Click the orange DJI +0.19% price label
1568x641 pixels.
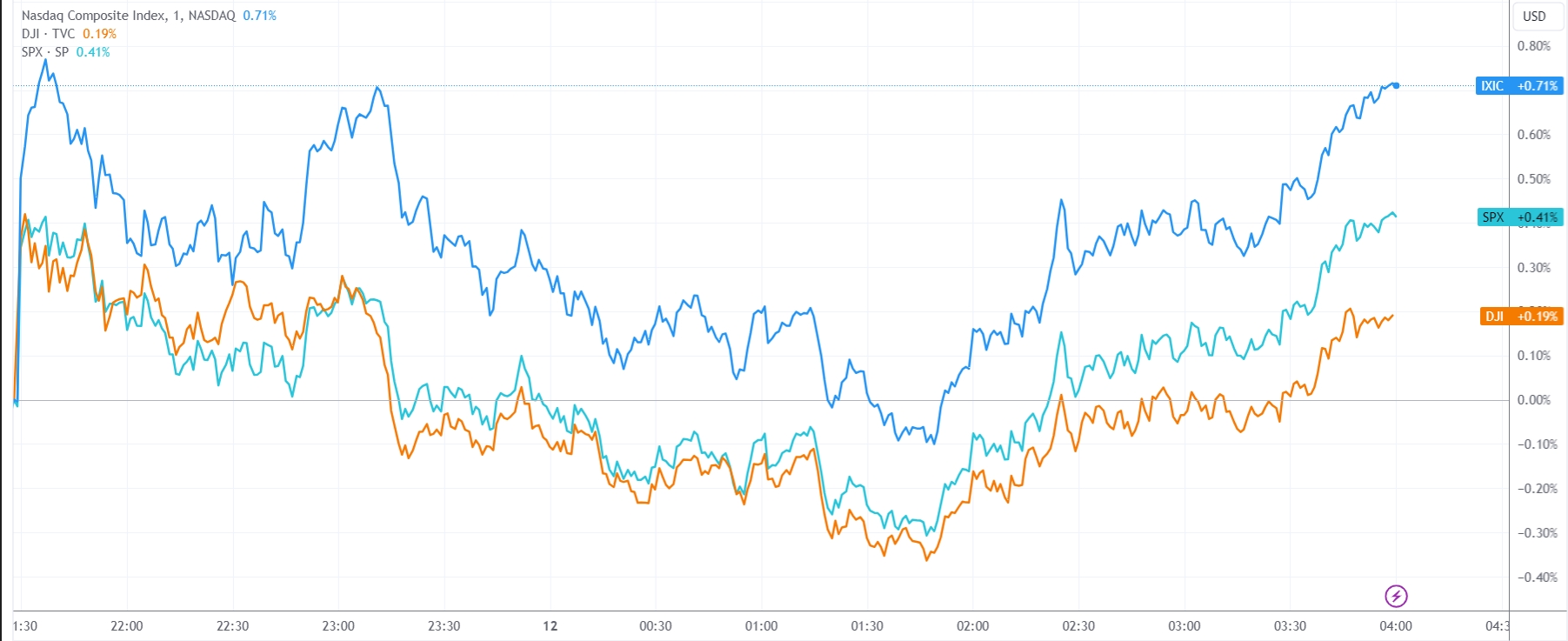click(1520, 317)
